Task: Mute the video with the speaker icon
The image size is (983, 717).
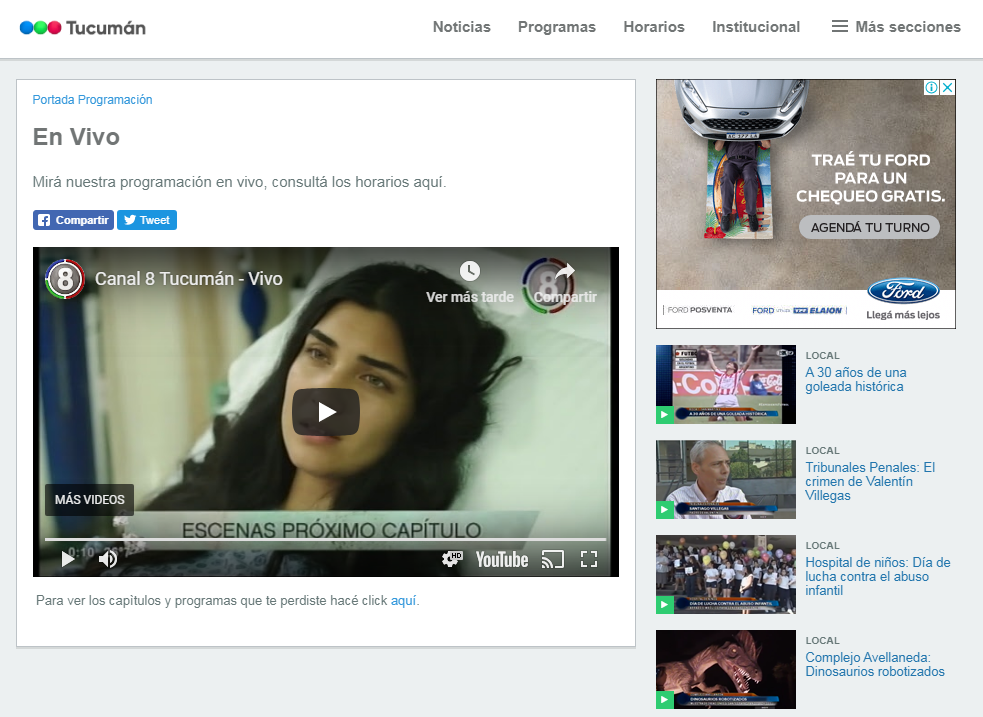Action: tap(107, 559)
